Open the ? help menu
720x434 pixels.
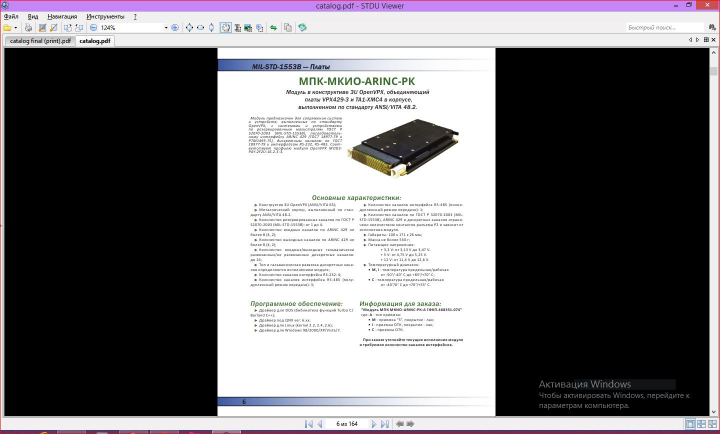135,17
